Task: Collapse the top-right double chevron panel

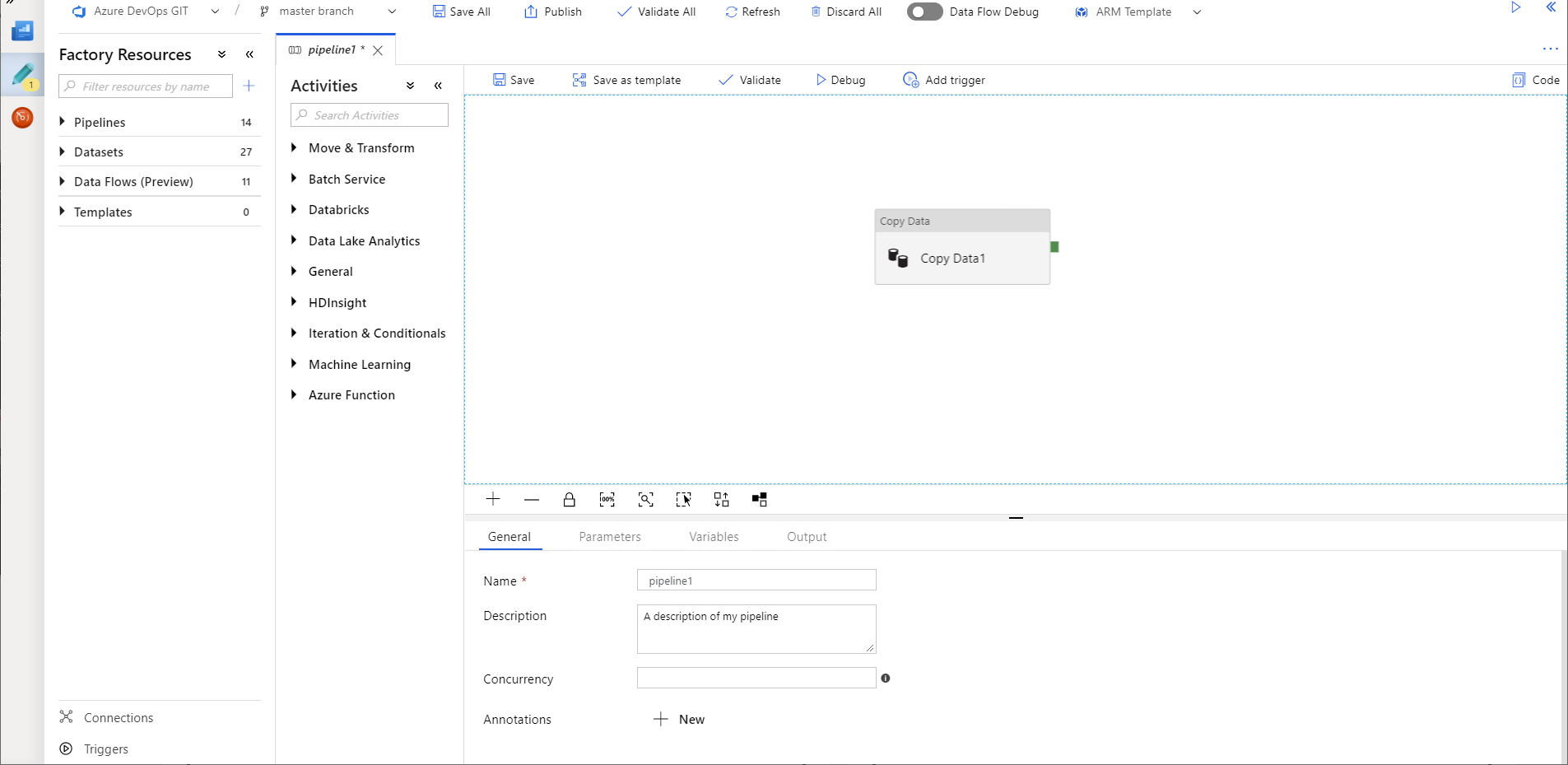Action: click(x=1551, y=7)
